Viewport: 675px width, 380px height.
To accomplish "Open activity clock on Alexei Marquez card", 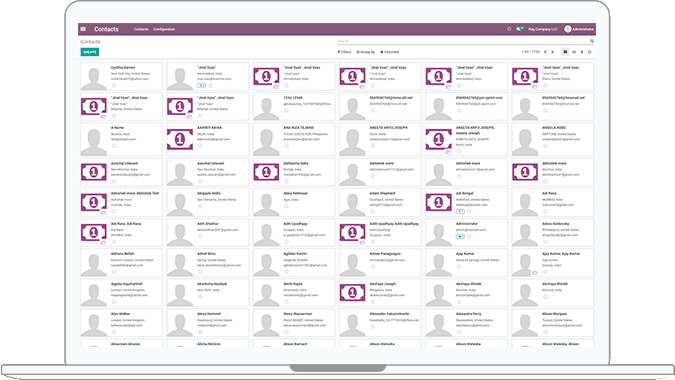I will (x=545, y=332).
